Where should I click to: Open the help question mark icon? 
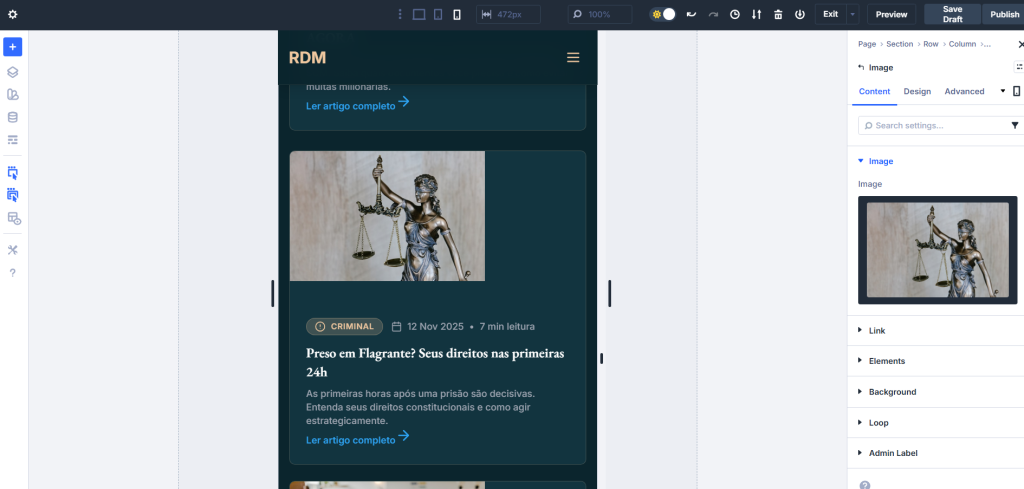point(12,273)
